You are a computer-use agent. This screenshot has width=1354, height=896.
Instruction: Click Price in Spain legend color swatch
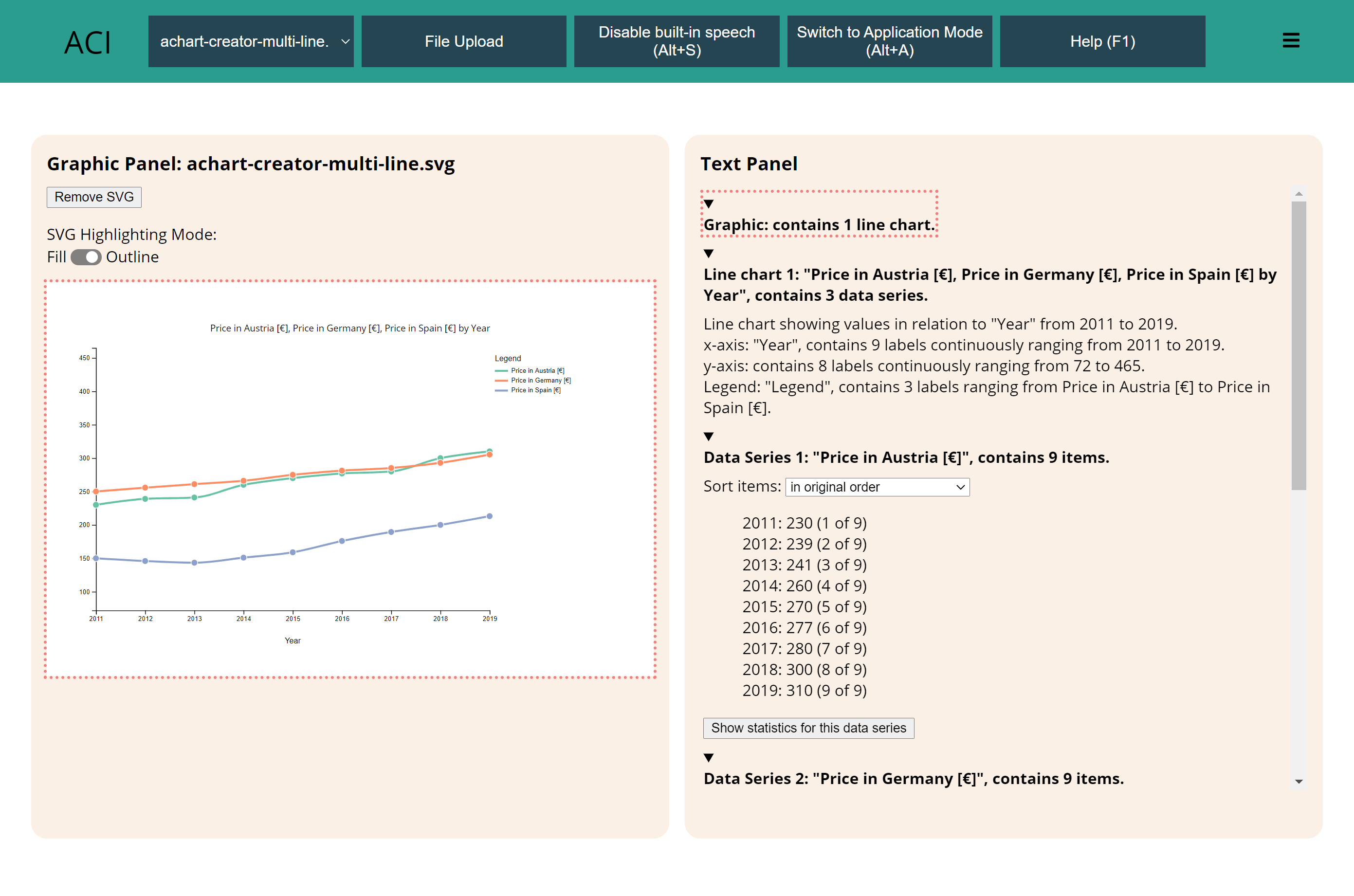click(501, 390)
